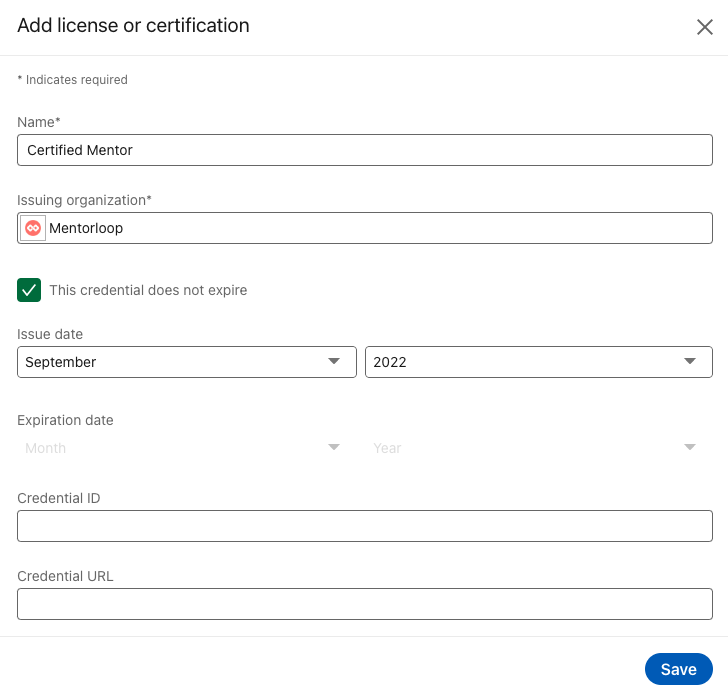
Task: Click the Mentorloop logo icon
Action: coord(33,228)
